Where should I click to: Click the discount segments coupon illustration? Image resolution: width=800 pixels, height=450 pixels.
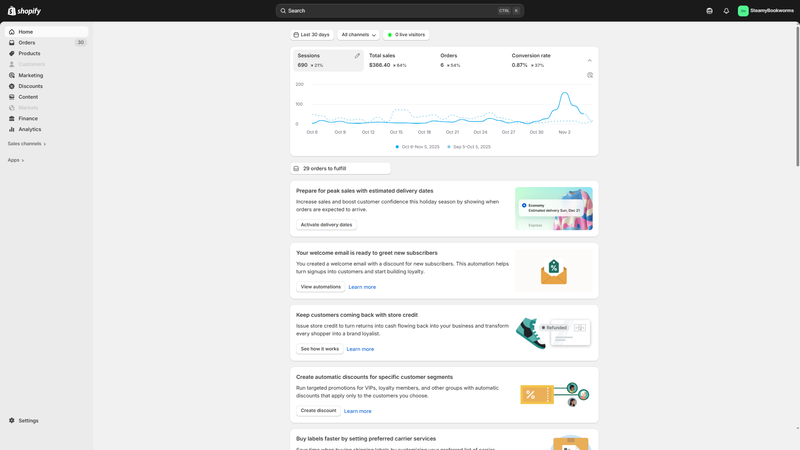tap(554, 395)
